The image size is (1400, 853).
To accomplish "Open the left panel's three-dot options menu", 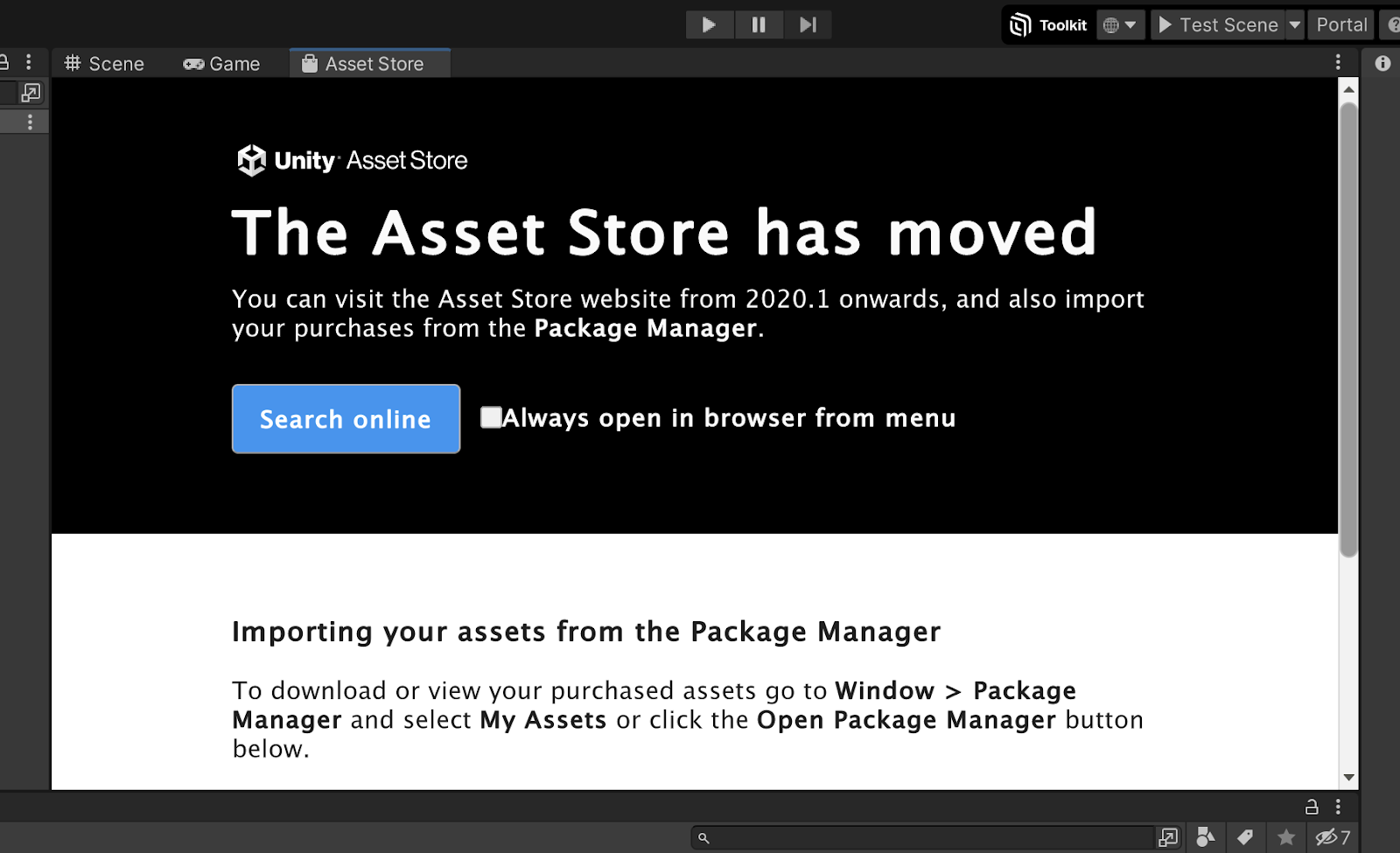I will tap(29, 62).
